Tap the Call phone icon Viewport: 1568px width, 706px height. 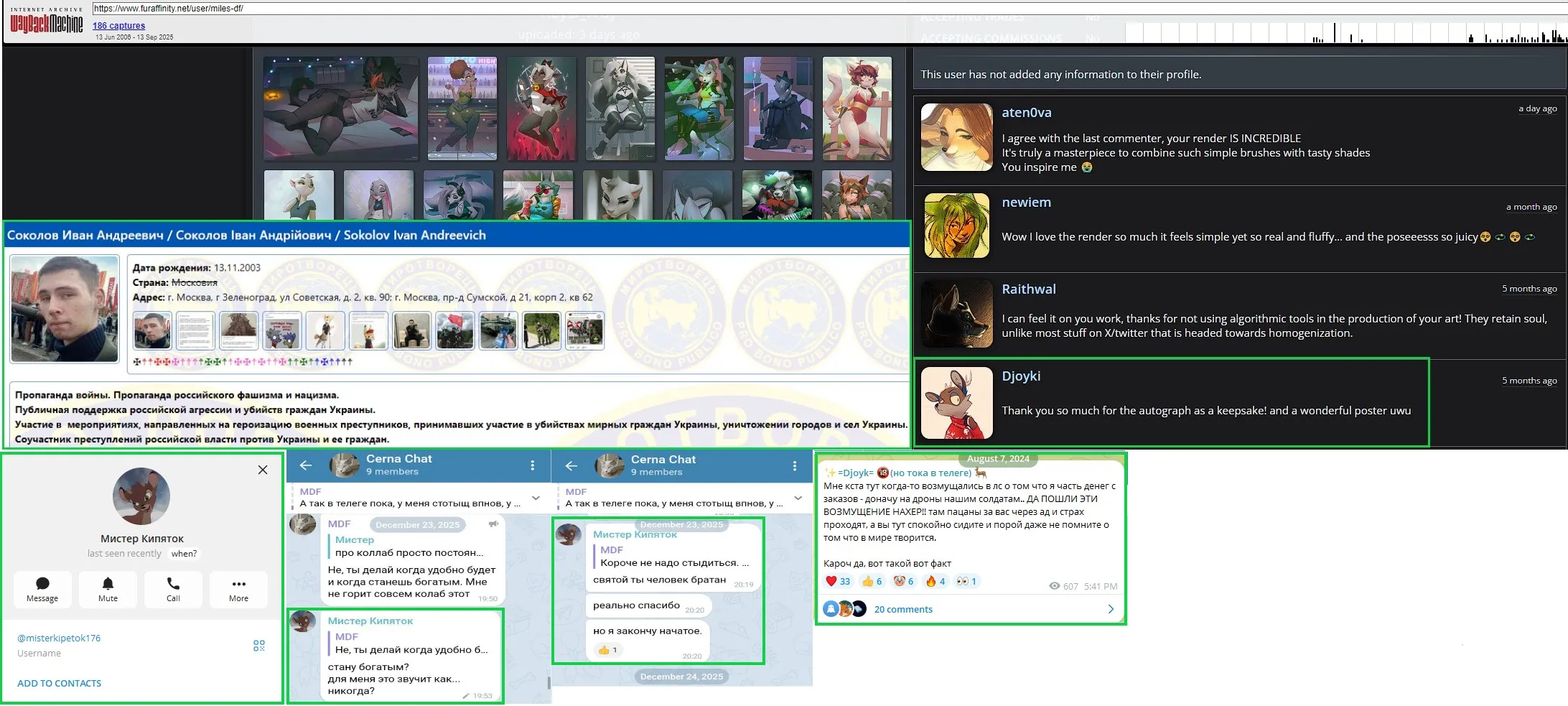[173, 589]
